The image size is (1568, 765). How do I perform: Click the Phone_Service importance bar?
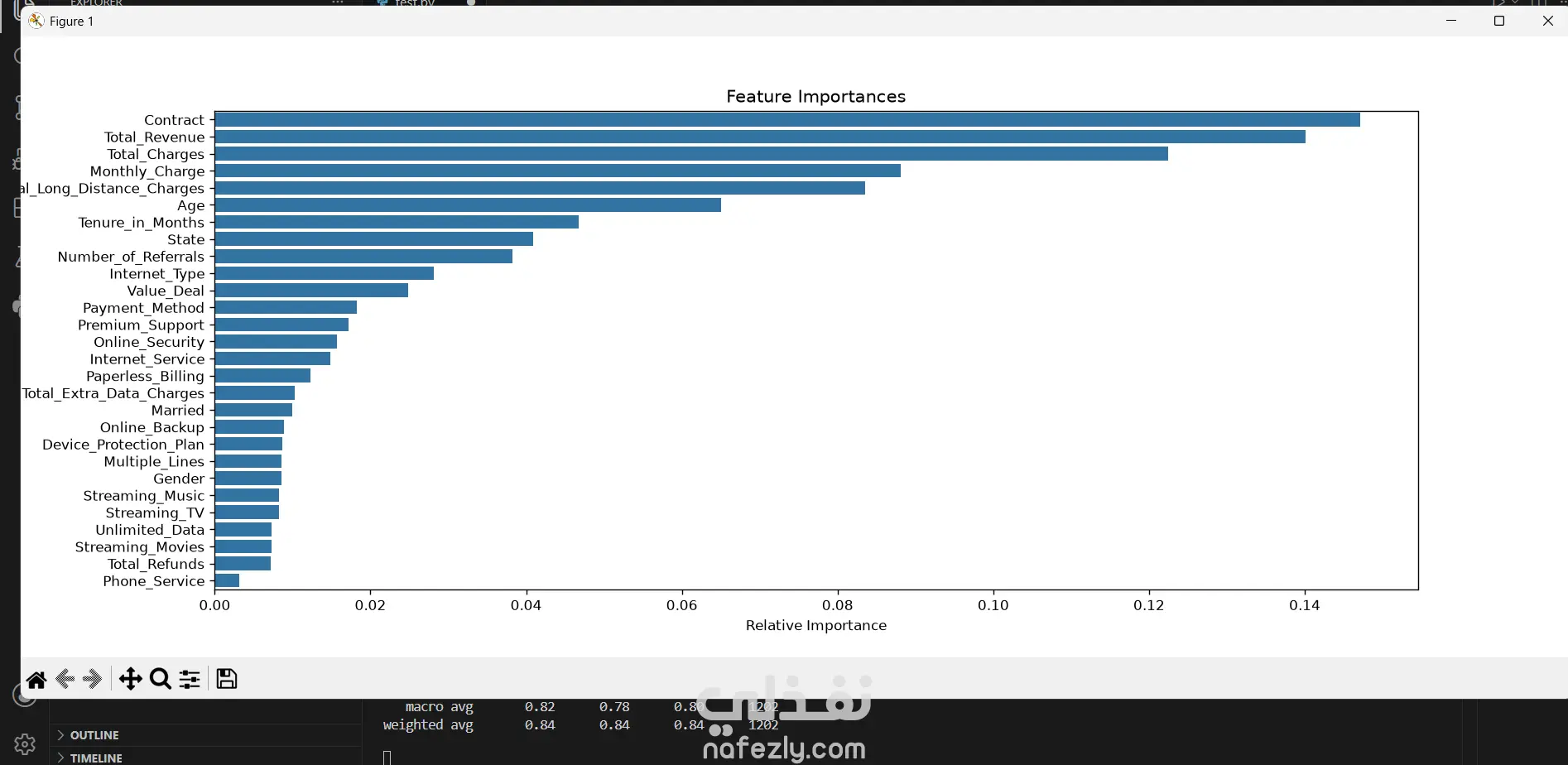coord(227,580)
